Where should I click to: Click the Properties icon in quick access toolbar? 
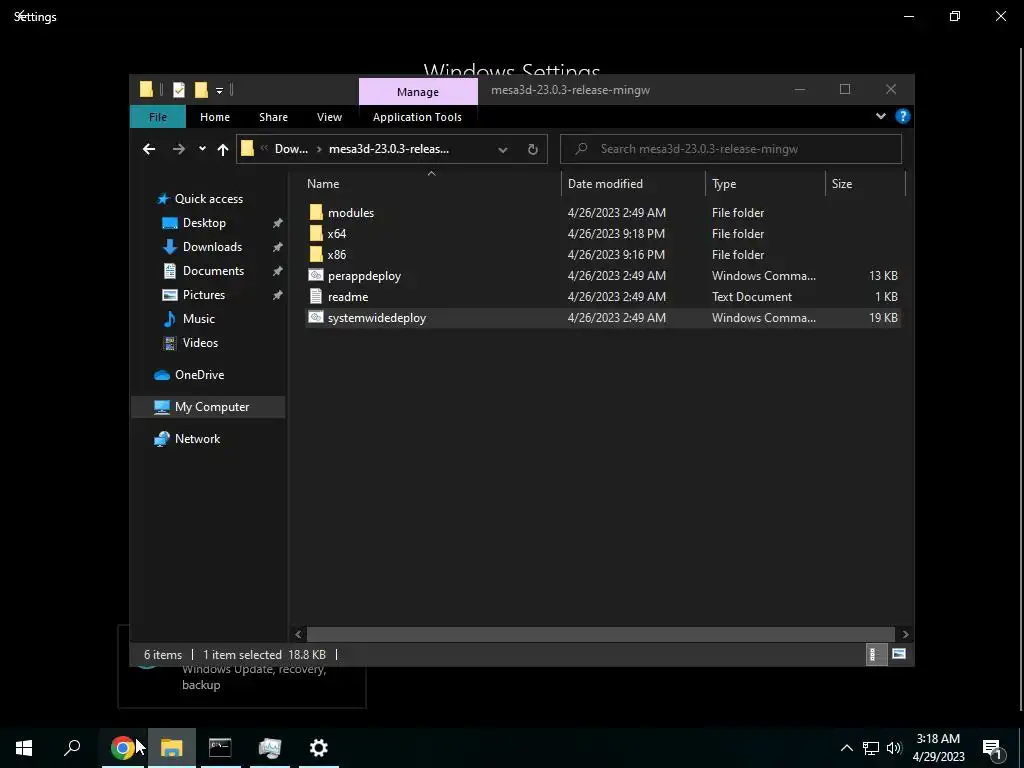(x=178, y=90)
